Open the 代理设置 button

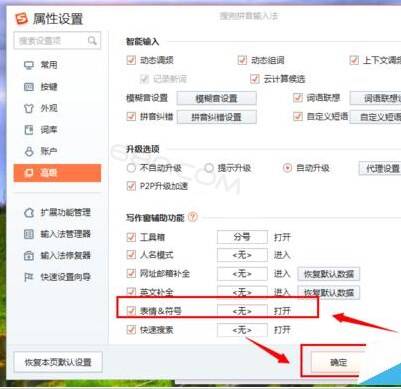point(380,168)
